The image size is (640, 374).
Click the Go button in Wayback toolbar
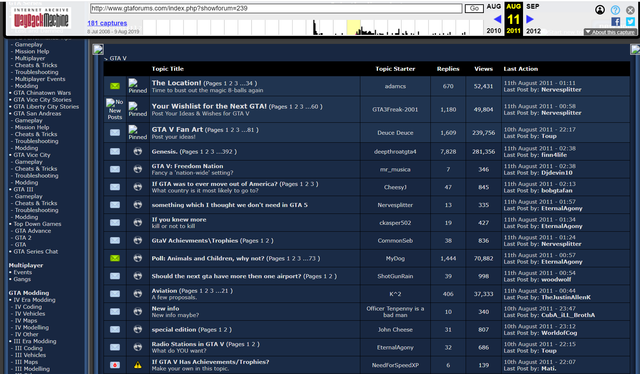tap(474, 8)
